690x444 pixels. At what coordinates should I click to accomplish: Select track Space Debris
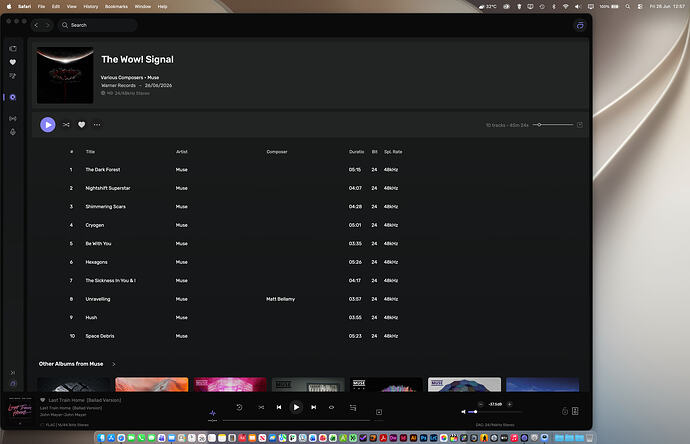tap(100, 336)
